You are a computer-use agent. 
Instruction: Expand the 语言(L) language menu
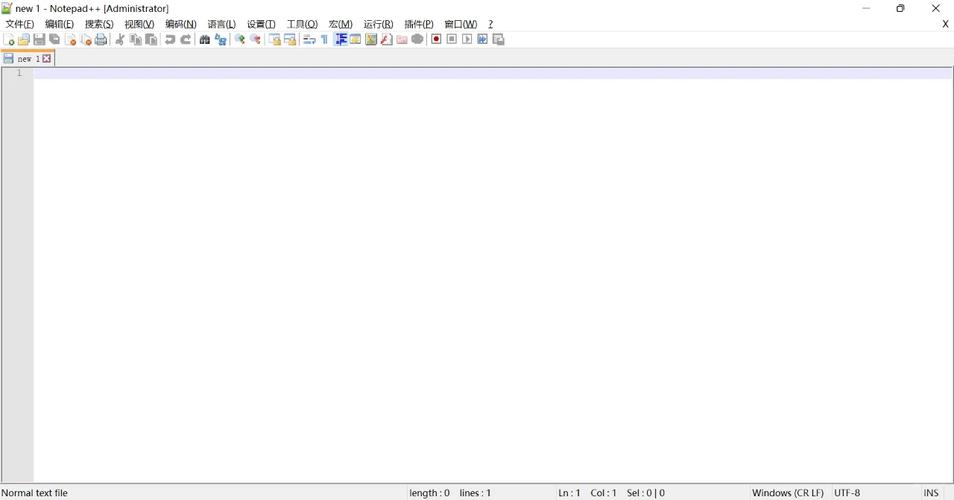[x=221, y=24]
